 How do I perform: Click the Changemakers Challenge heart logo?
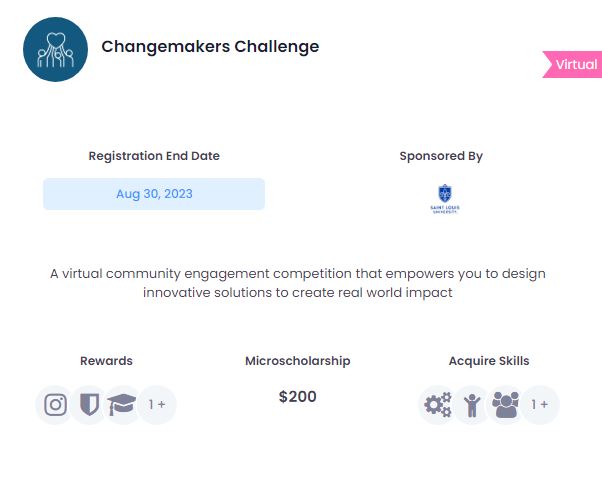[x=55, y=49]
